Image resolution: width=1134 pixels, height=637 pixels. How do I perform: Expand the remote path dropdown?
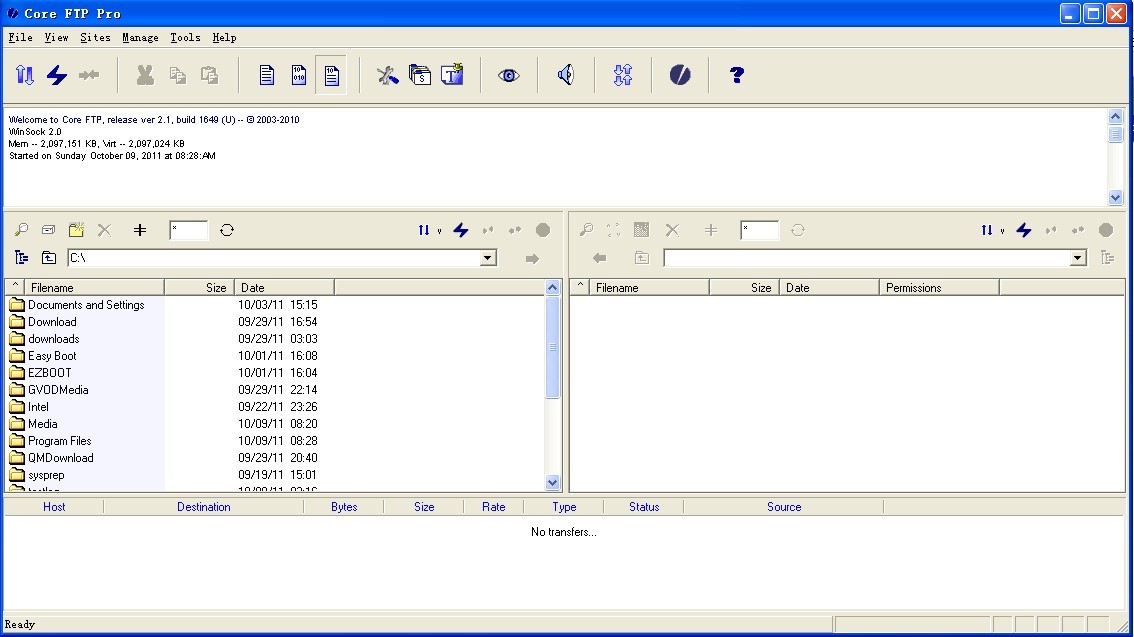(x=1078, y=258)
